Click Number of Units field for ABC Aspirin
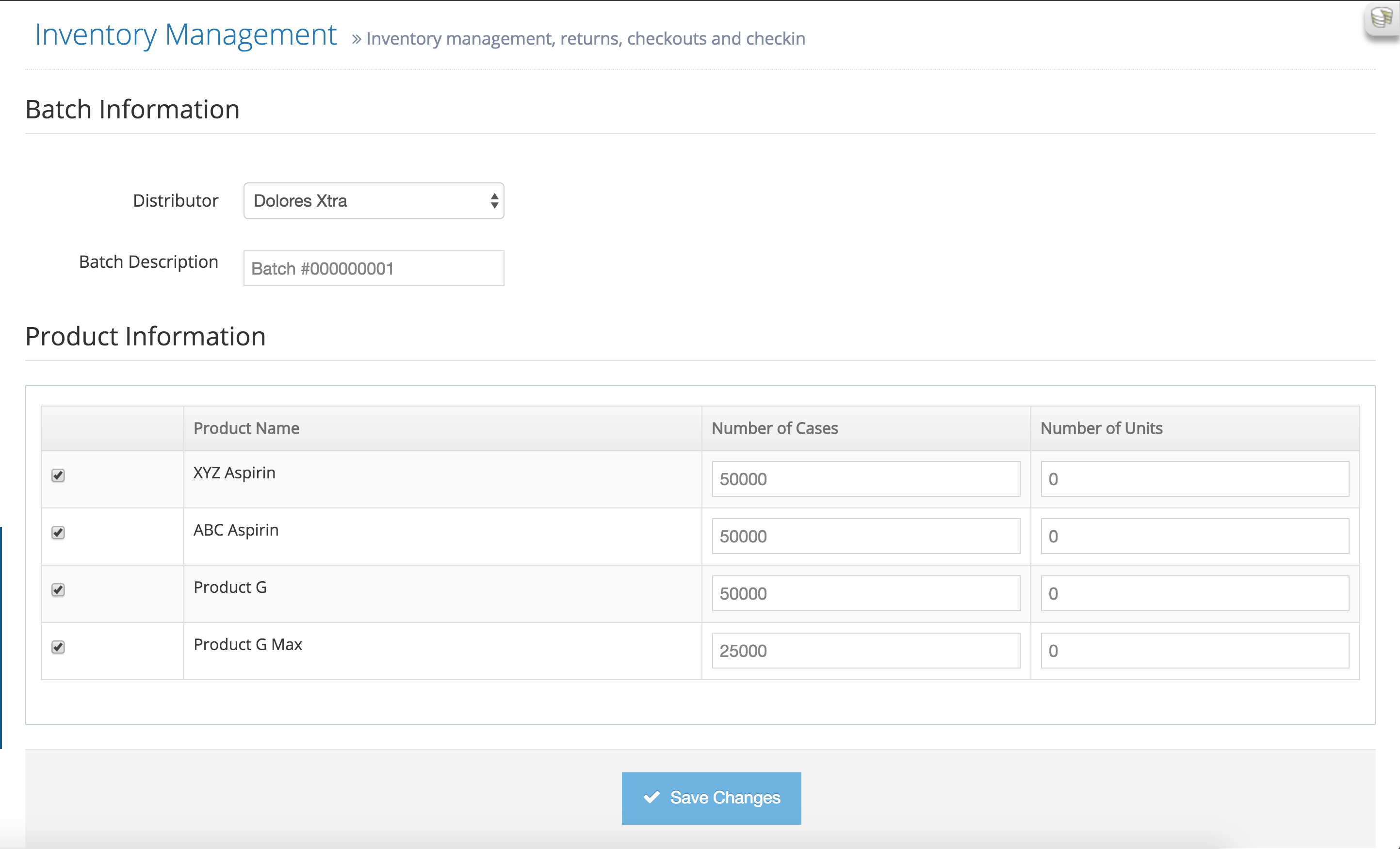Viewport: 1400px width, 849px height. (1194, 537)
